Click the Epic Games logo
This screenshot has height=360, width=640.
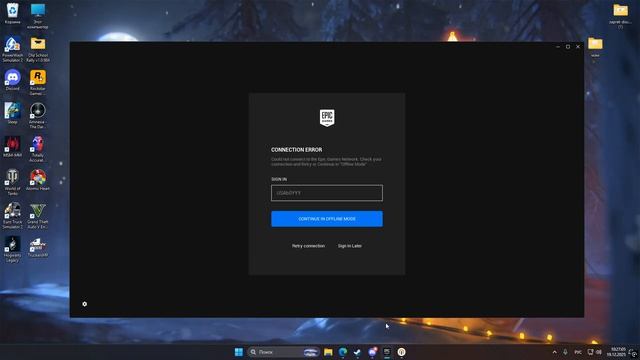[327, 118]
